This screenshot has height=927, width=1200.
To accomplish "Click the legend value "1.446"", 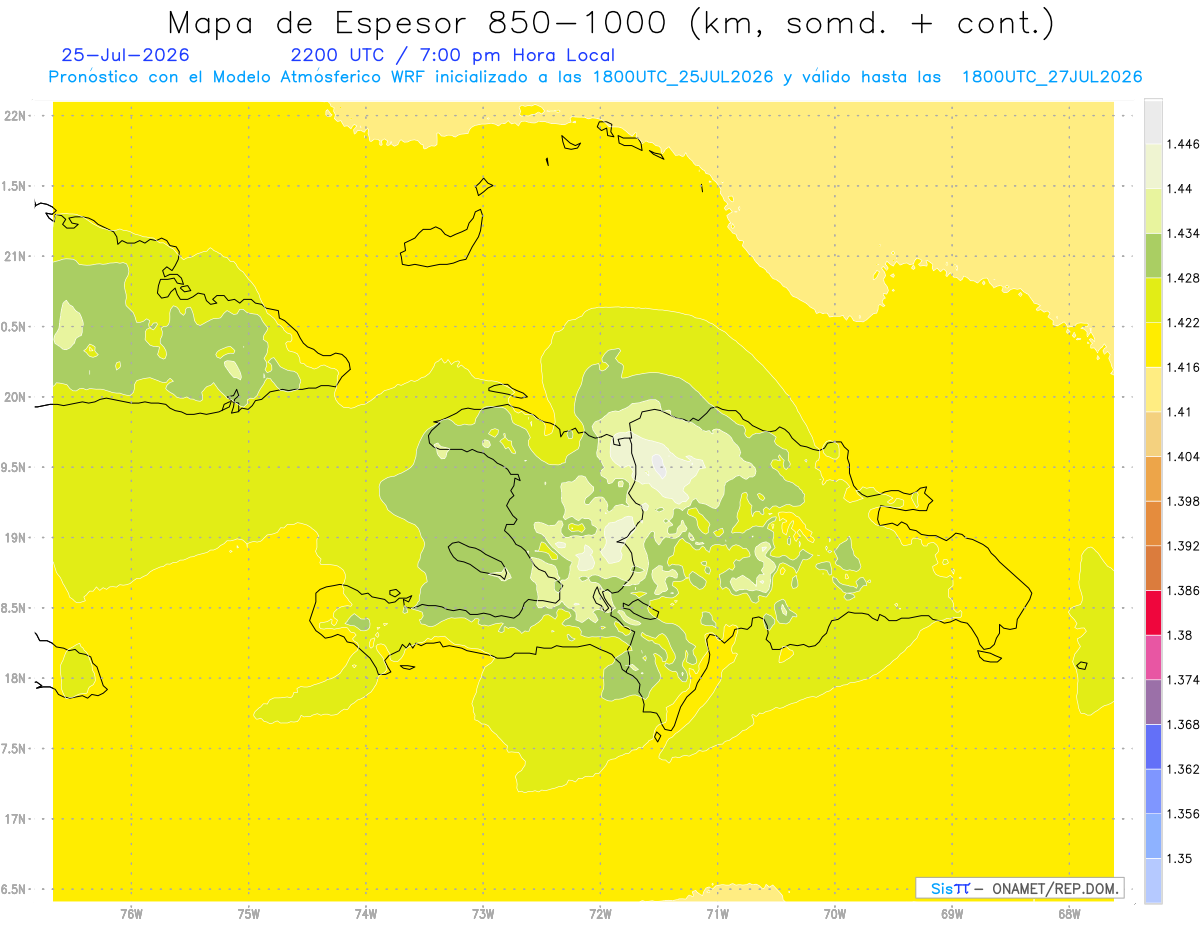I will click(x=1183, y=144).
